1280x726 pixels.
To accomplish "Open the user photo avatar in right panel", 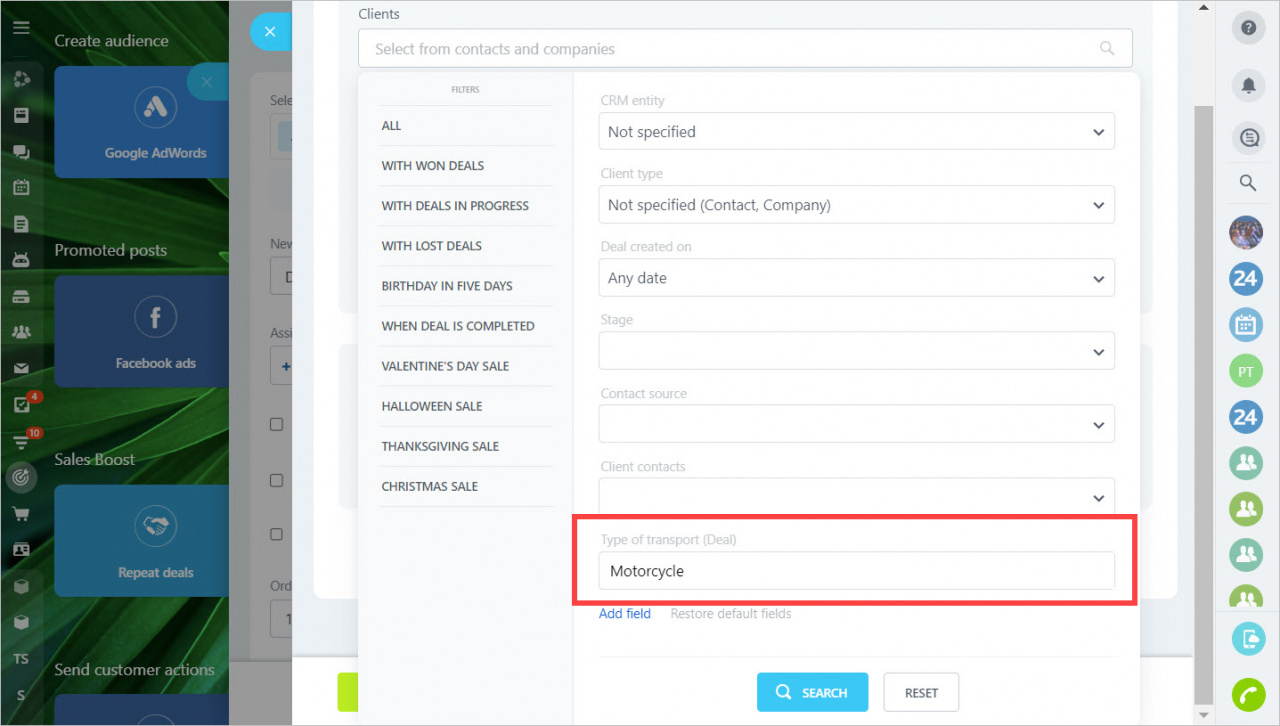I will point(1246,232).
